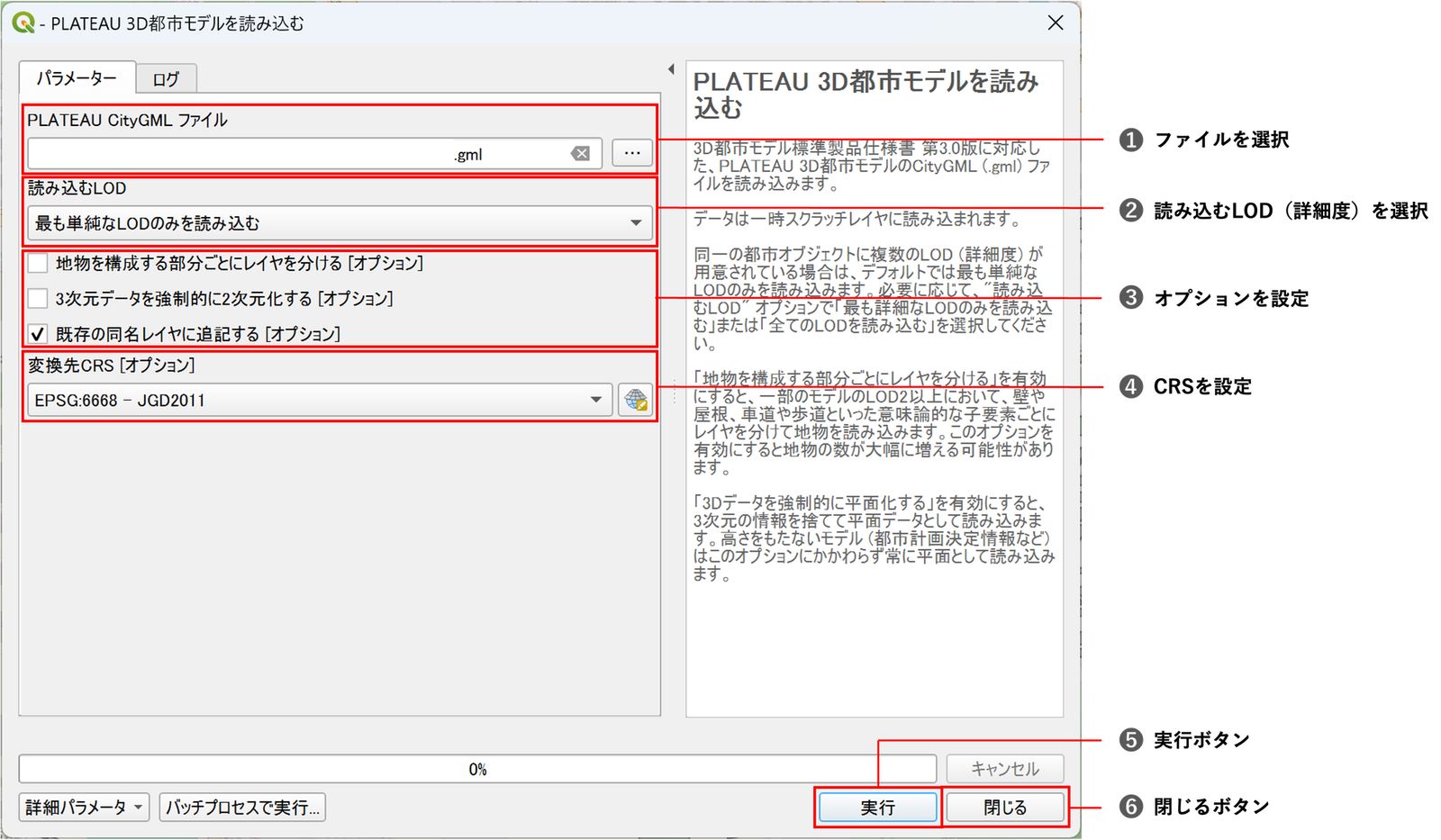Click the 0% progress bar

pos(477,769)
